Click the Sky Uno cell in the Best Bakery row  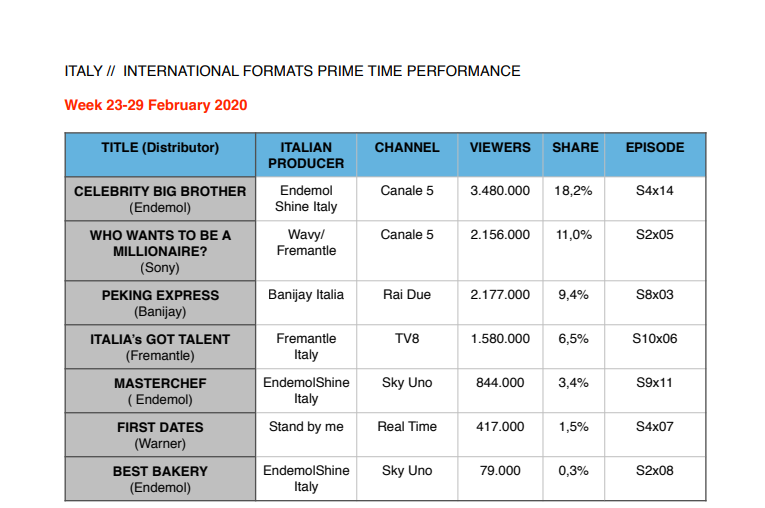tap(407, 478)
